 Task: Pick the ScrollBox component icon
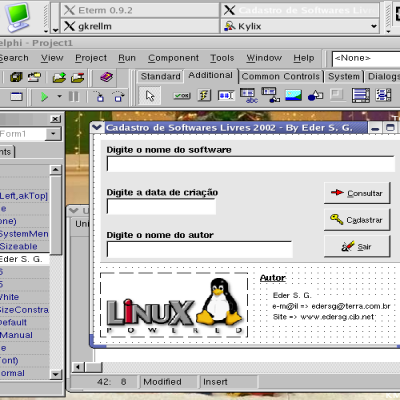(361, 95)
